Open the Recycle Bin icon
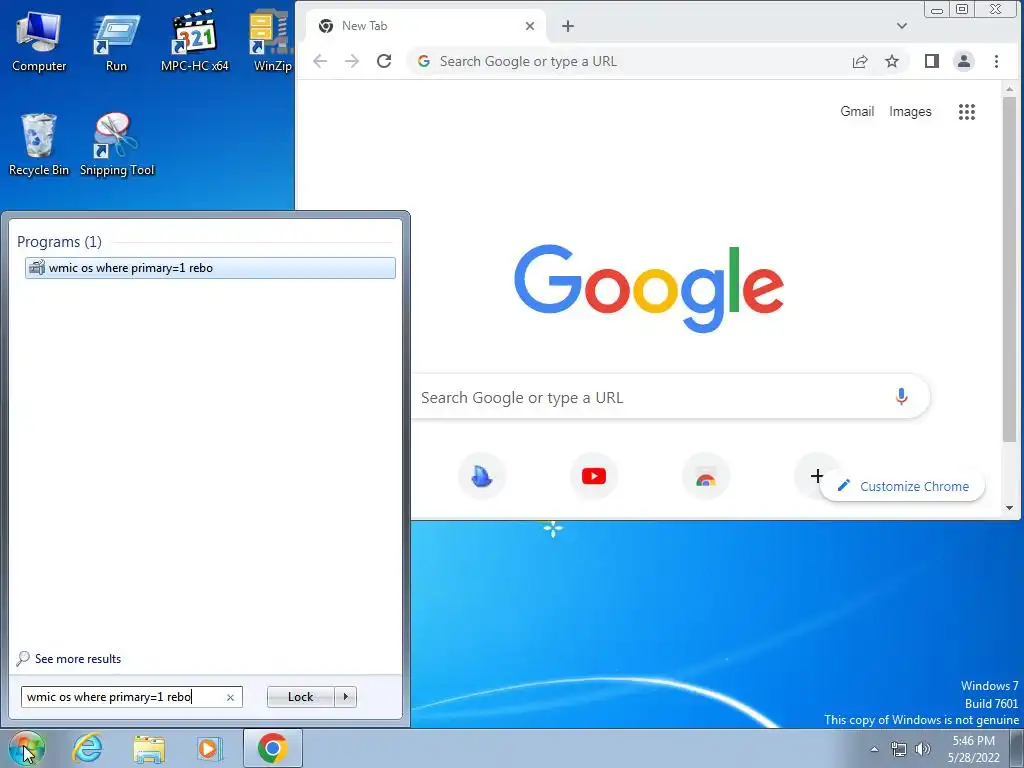 tap(39, 144)
